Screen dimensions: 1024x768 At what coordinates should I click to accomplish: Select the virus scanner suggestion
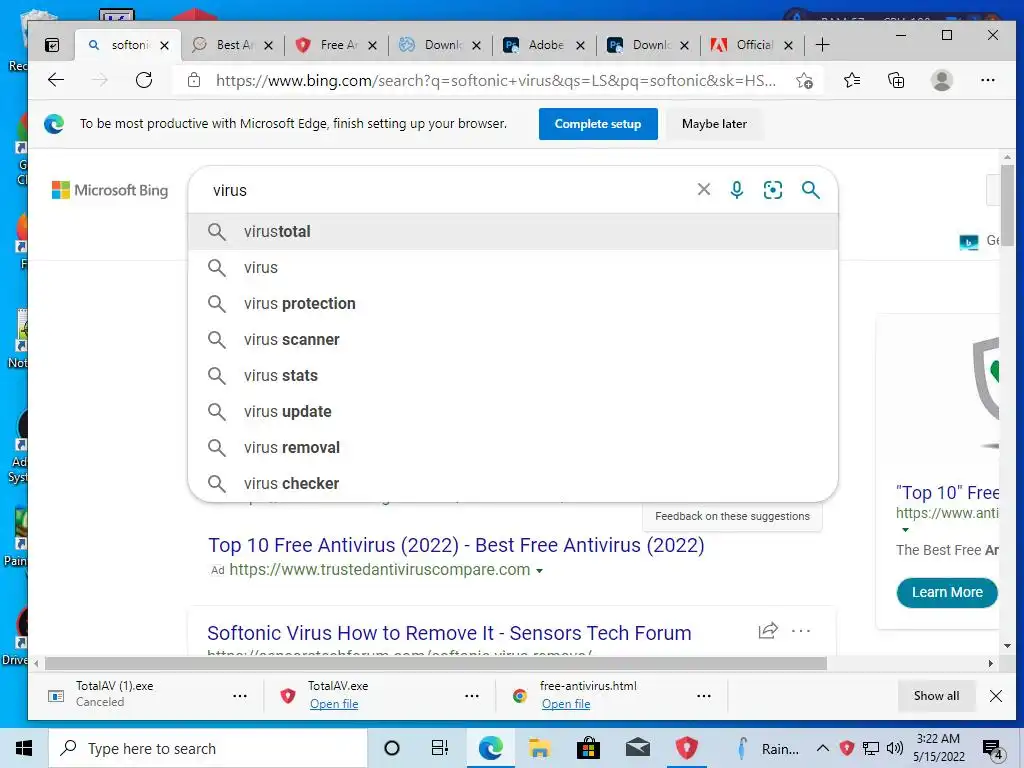click(513, 339)
